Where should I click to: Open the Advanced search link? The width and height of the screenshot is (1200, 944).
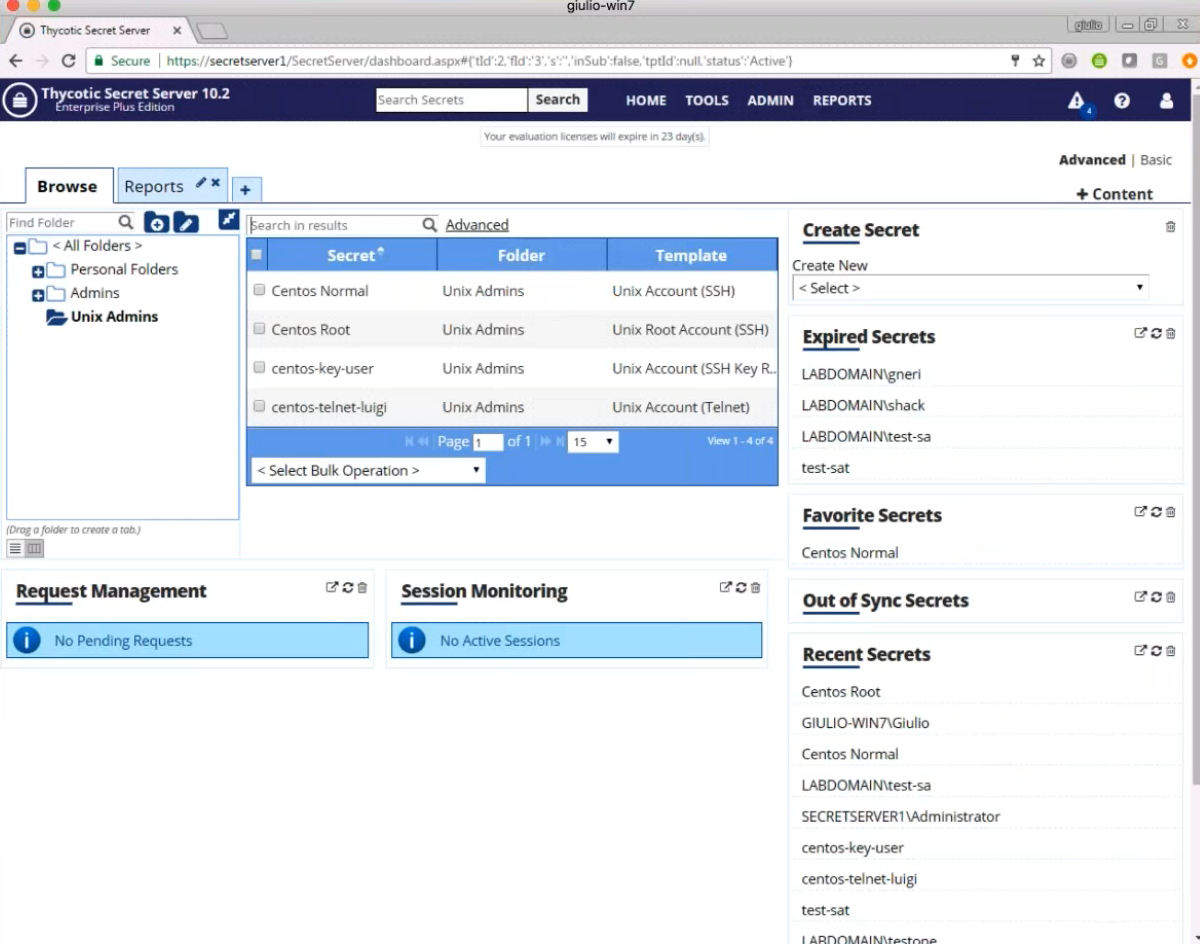point(476,224)
